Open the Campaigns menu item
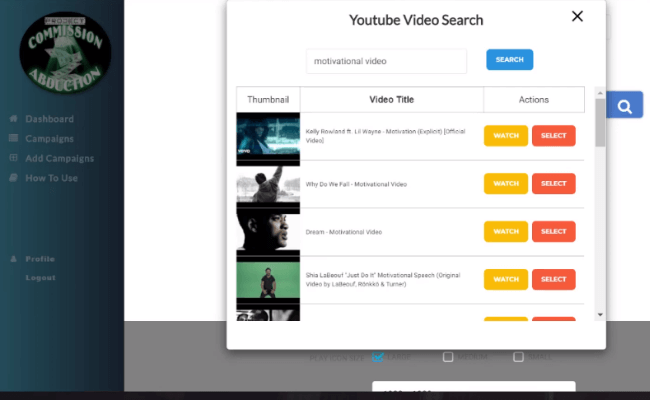This screenshot has width=650, height=400. (x=49, y=138)
